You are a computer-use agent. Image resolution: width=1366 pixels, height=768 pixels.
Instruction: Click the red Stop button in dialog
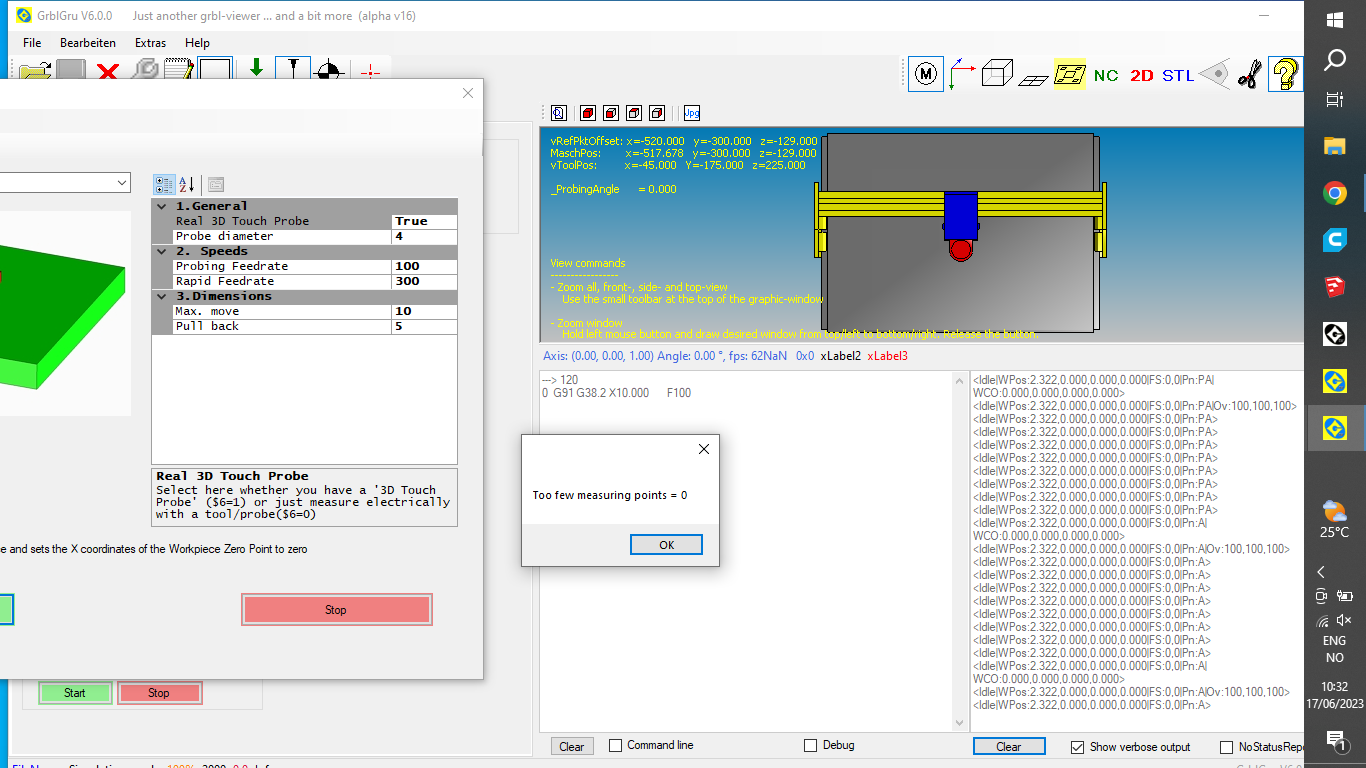coord(336,610)
